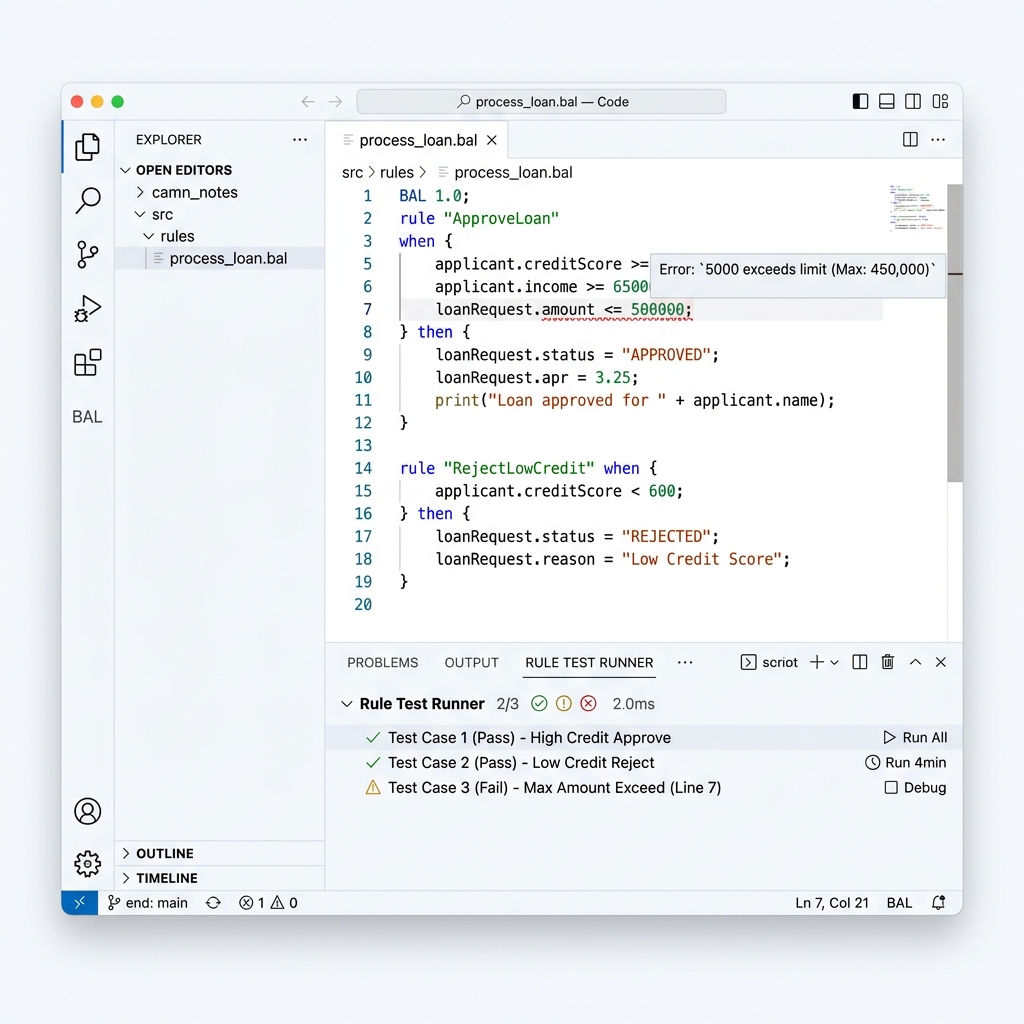The image size is (1024, 1024).
Task: Open notifications bell in status bar
Action: click(938, 903)
